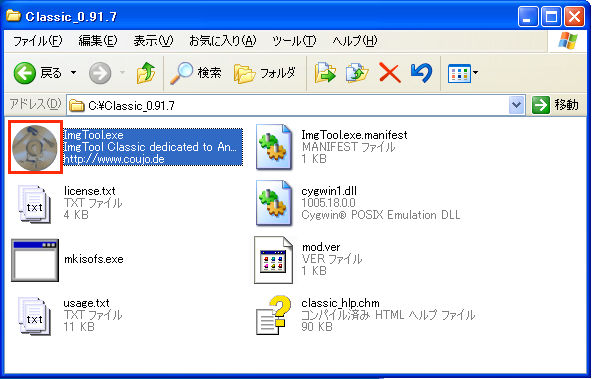Image resolution: width=592 pixels, height=379 pixels.
Task: Click the usage.txt file name
Action: (87, 303)
